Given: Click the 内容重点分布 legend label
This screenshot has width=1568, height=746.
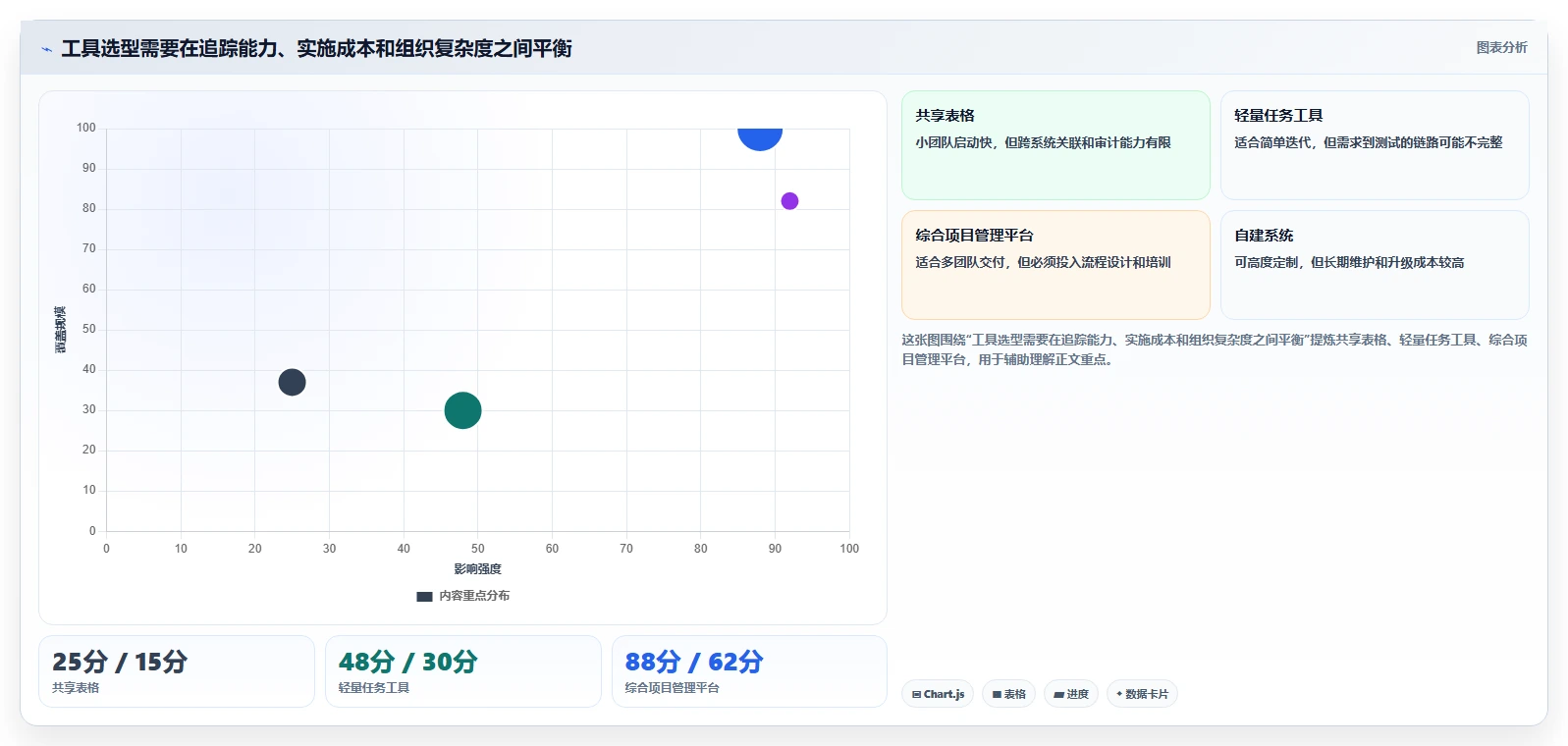Looking at the screenshot, I should click(x=474, y=596).
